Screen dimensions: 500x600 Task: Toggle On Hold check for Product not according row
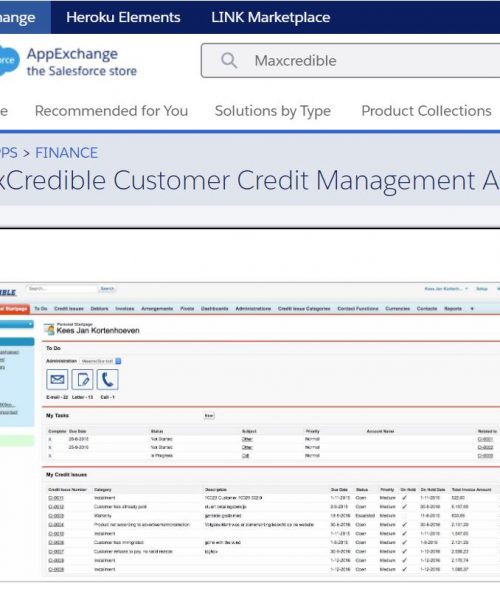(x=405, y=525)
